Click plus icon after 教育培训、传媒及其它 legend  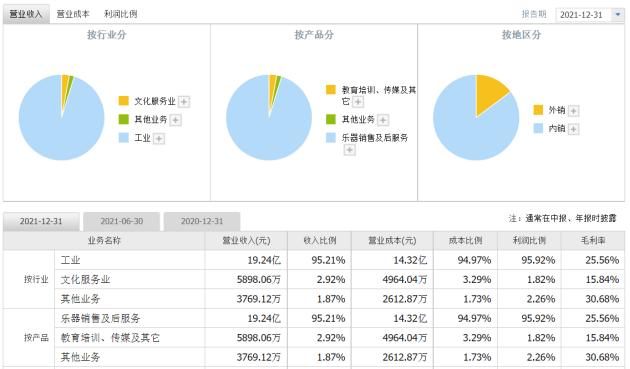pos(358,102)
